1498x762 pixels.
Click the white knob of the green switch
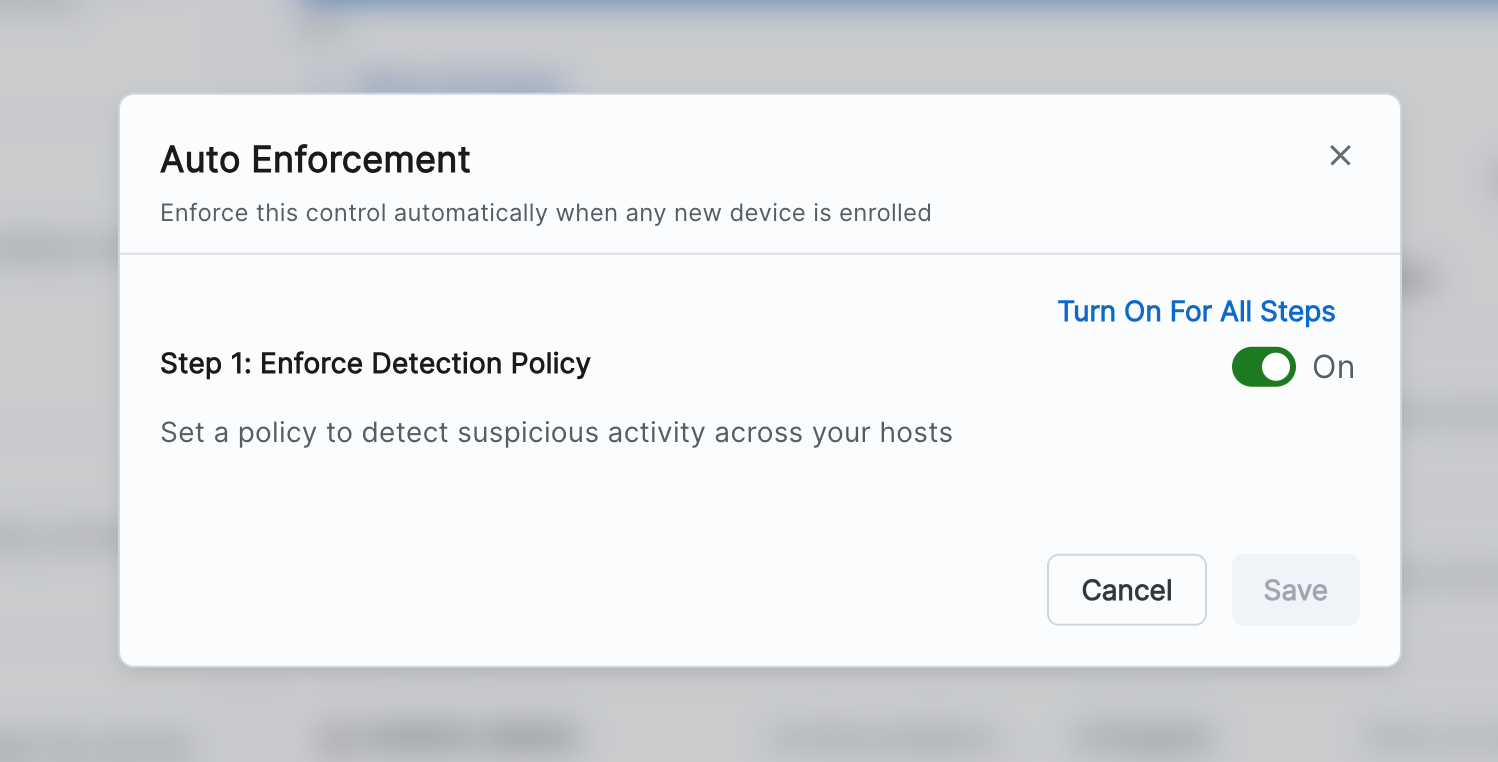coord(1276,367)
